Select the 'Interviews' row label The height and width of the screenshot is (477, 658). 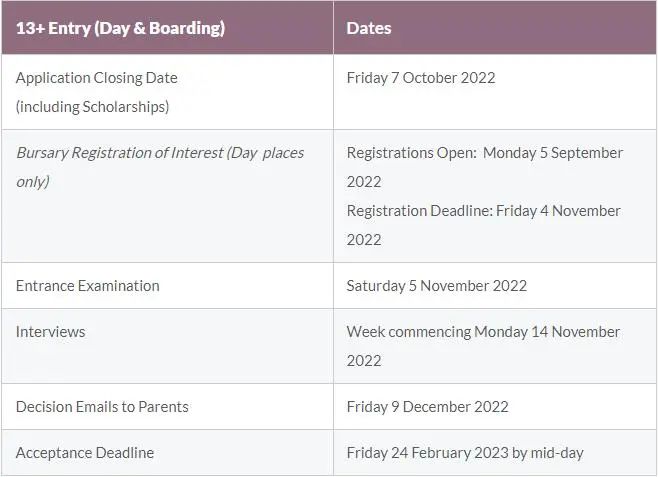tap(50, 332)
